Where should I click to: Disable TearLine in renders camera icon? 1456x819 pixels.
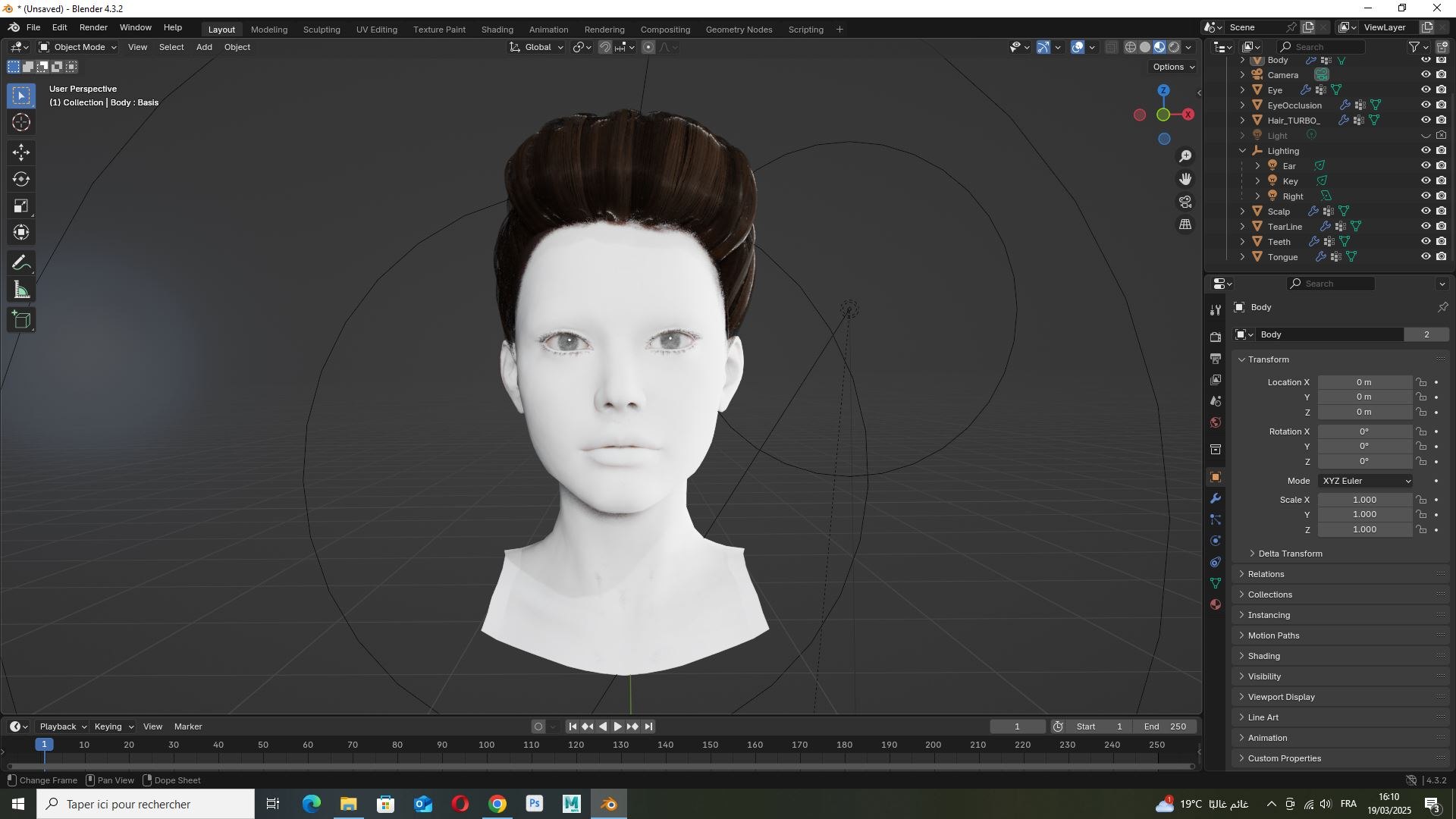pyautogui.click(x=1442, y=226)
